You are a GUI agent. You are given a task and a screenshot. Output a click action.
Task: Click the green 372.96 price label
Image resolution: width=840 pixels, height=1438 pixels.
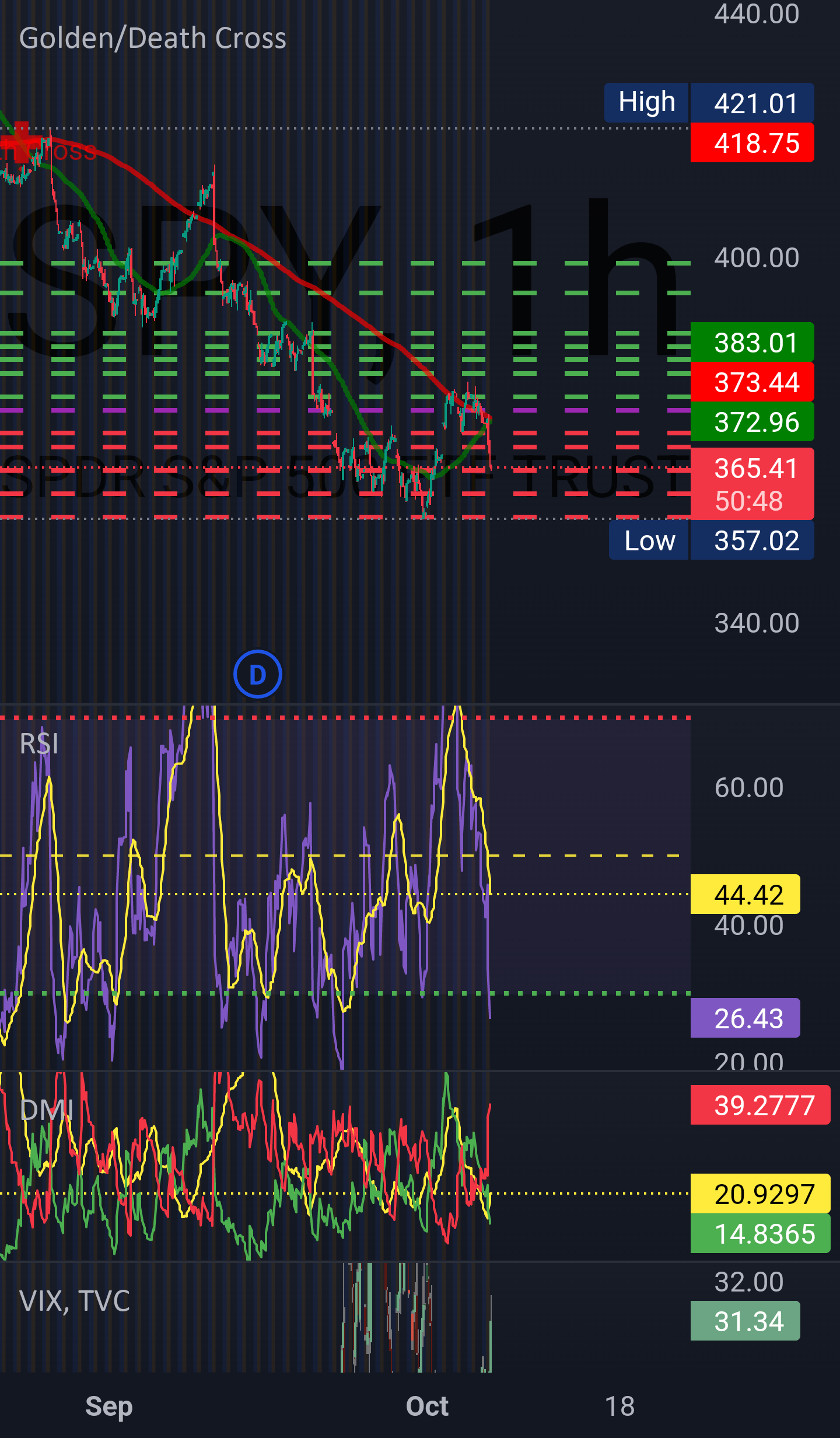pyautogui.click(x=752, y=421)
